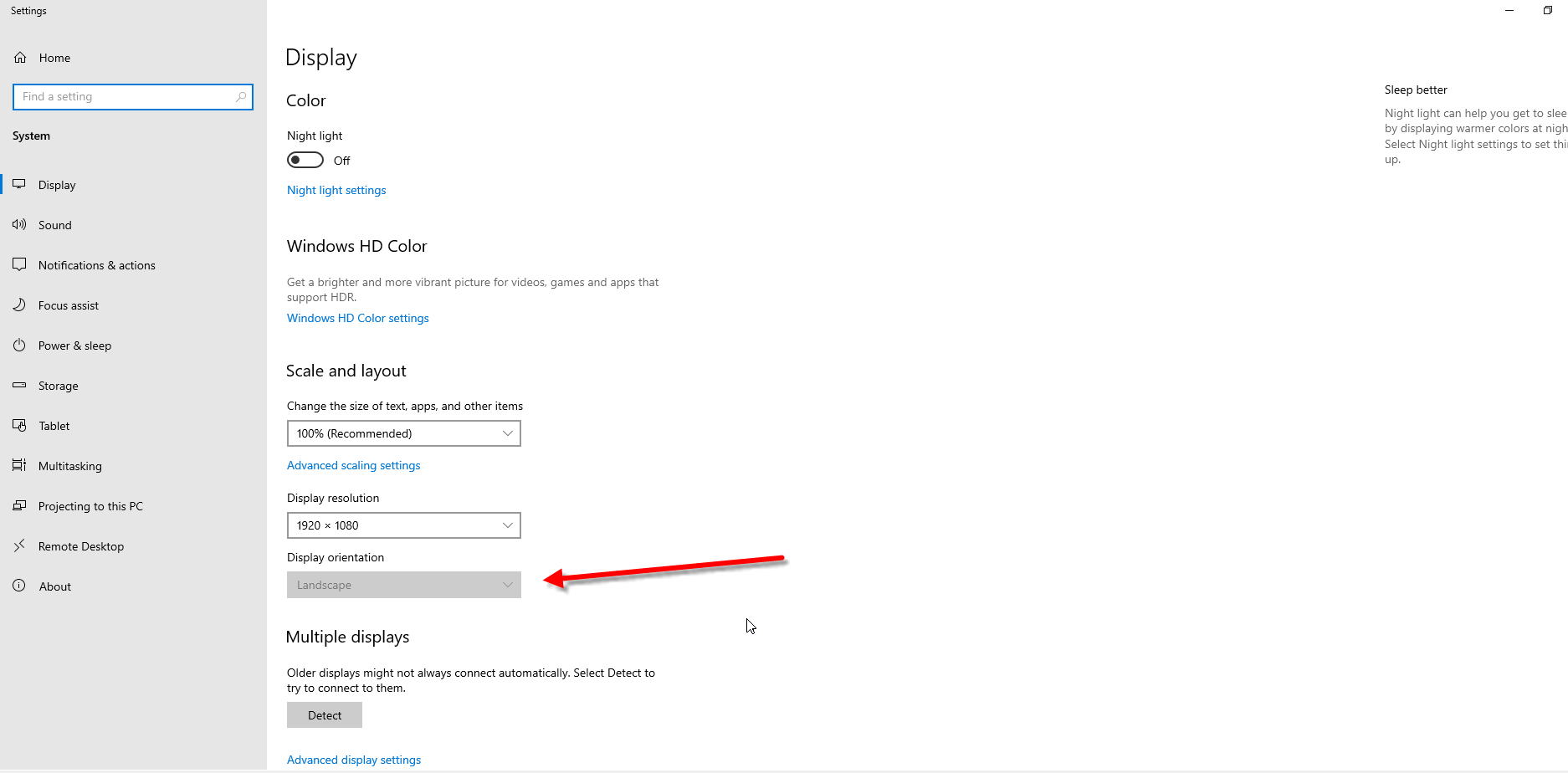This screenshot has width=1568, height=773.
Task: Open About page
Action: (134, 586)
